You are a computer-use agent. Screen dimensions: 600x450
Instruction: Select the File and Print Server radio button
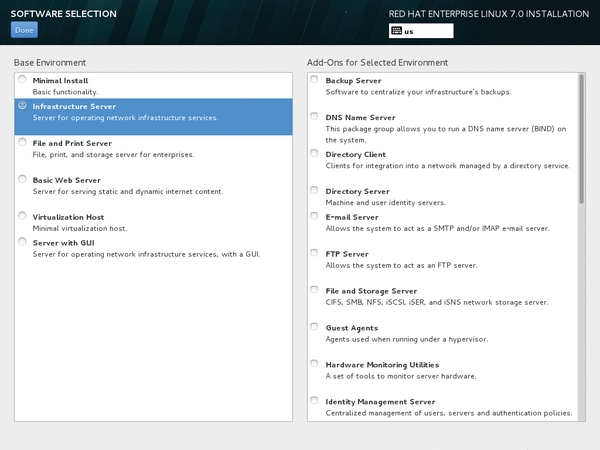22,142
